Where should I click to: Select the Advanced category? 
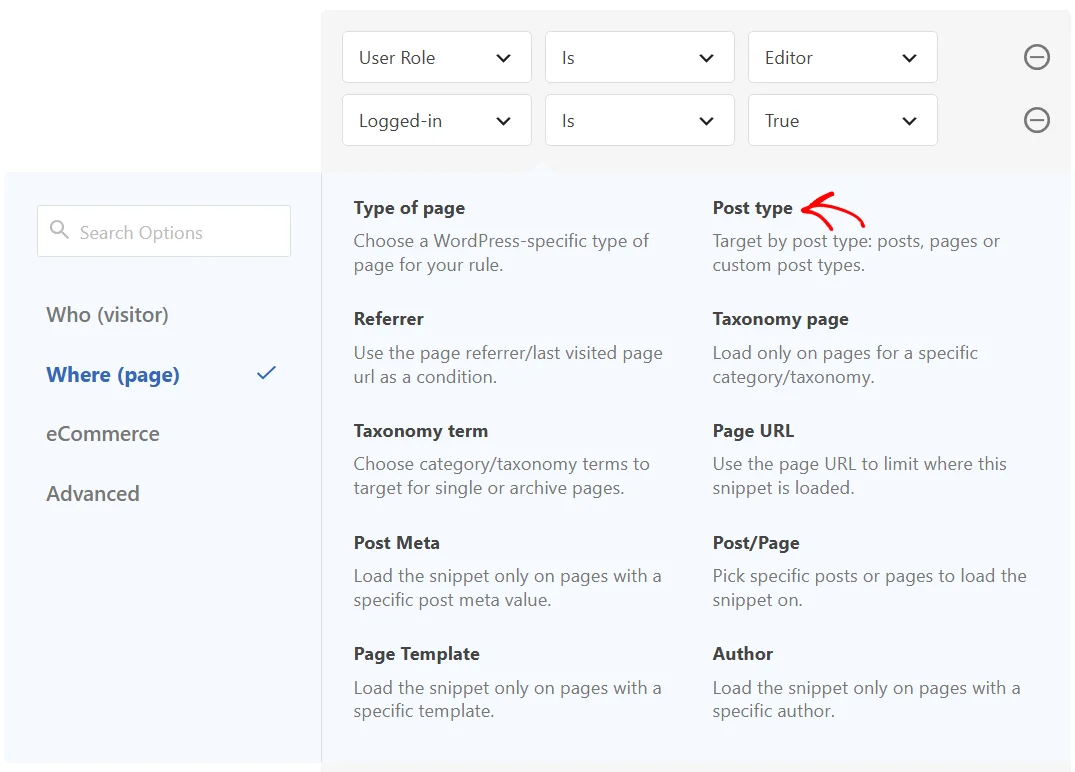tap(93, 494)
